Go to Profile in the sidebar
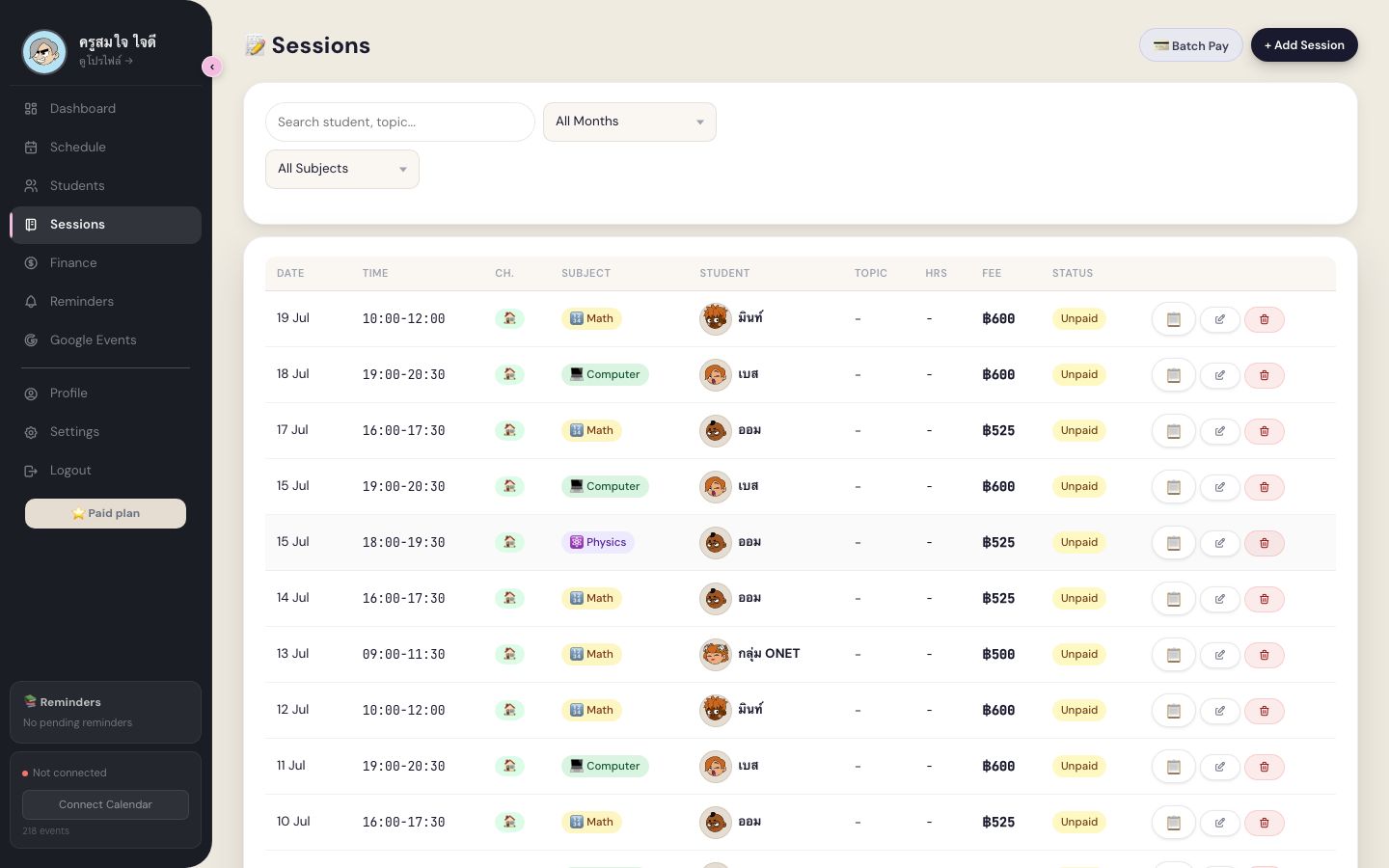 click(105, 393)
